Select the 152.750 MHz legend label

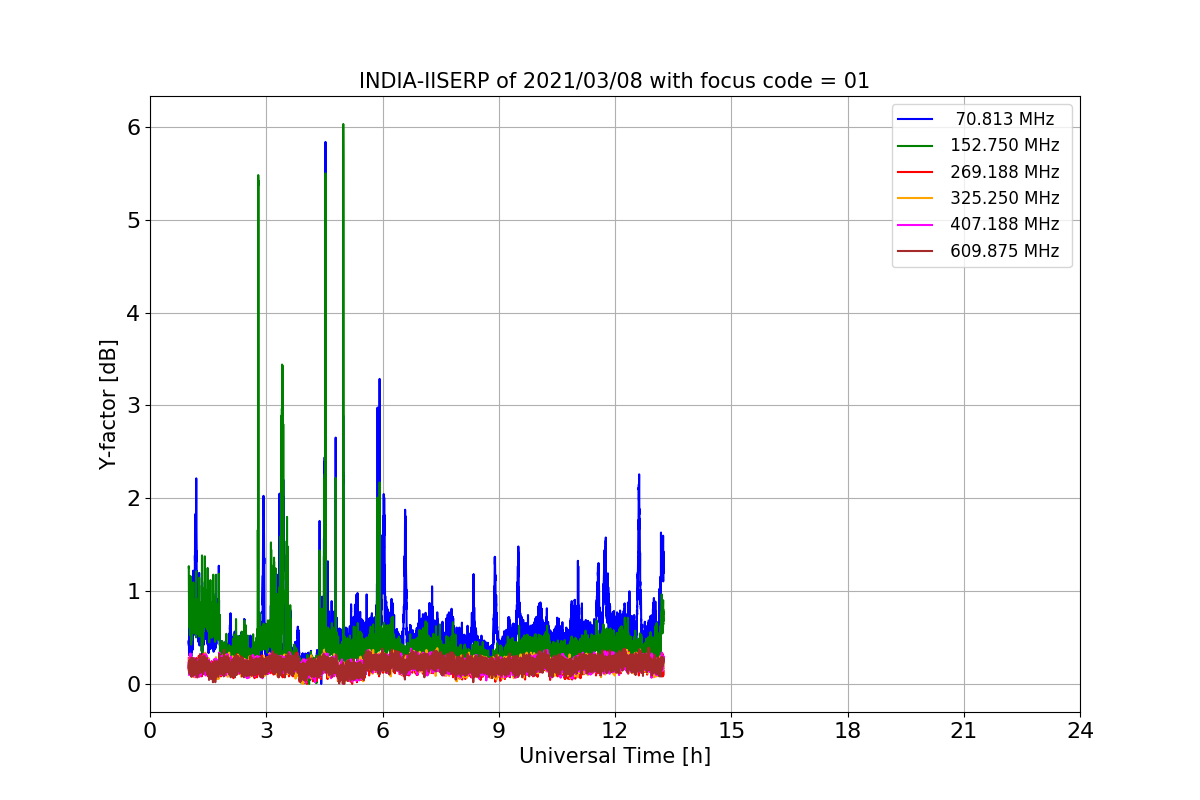click(1005, 145)
